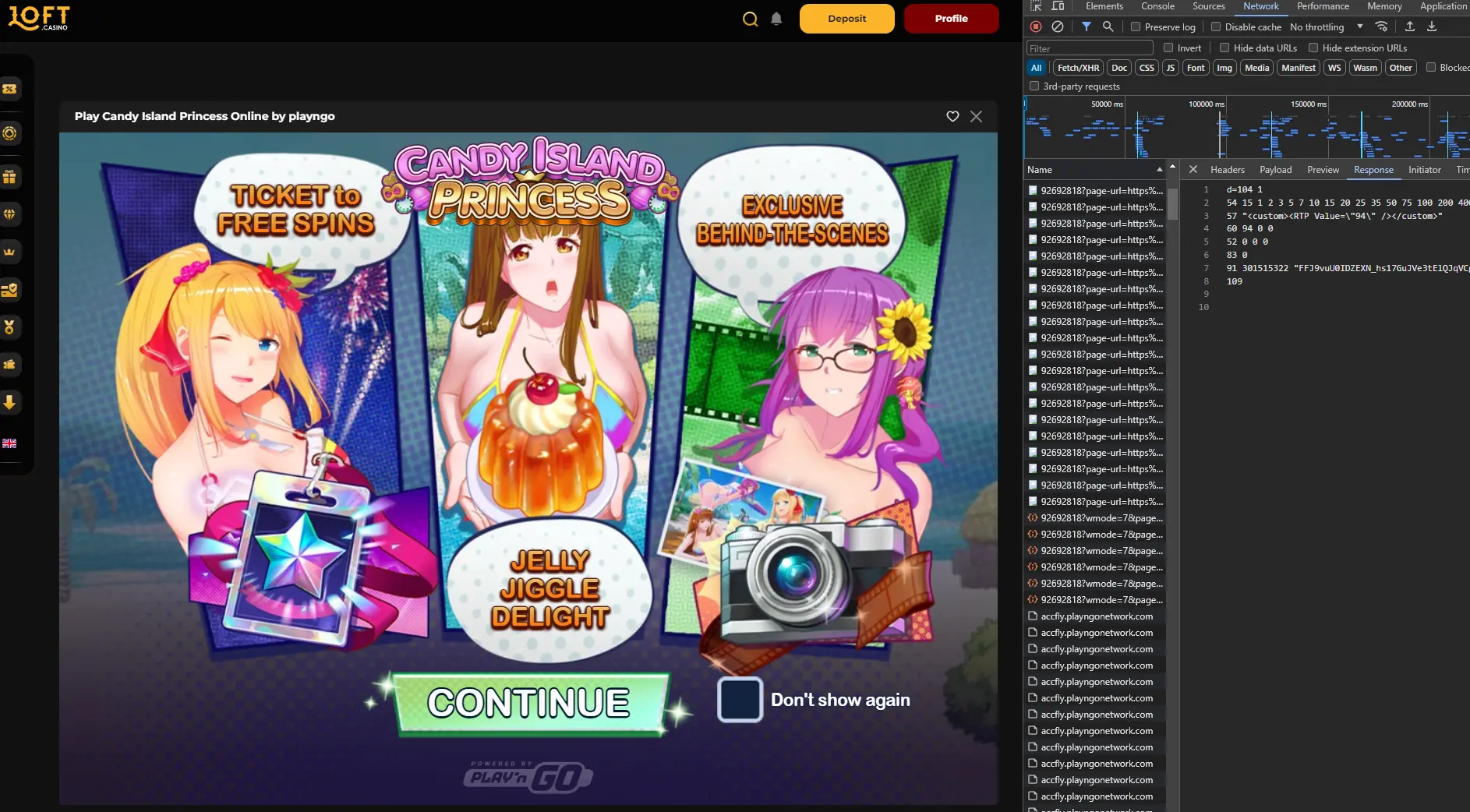This screenshot has height=812, width=1470.
Task: Open the No throttling dropdown
Action: (x=1326, y=26)
